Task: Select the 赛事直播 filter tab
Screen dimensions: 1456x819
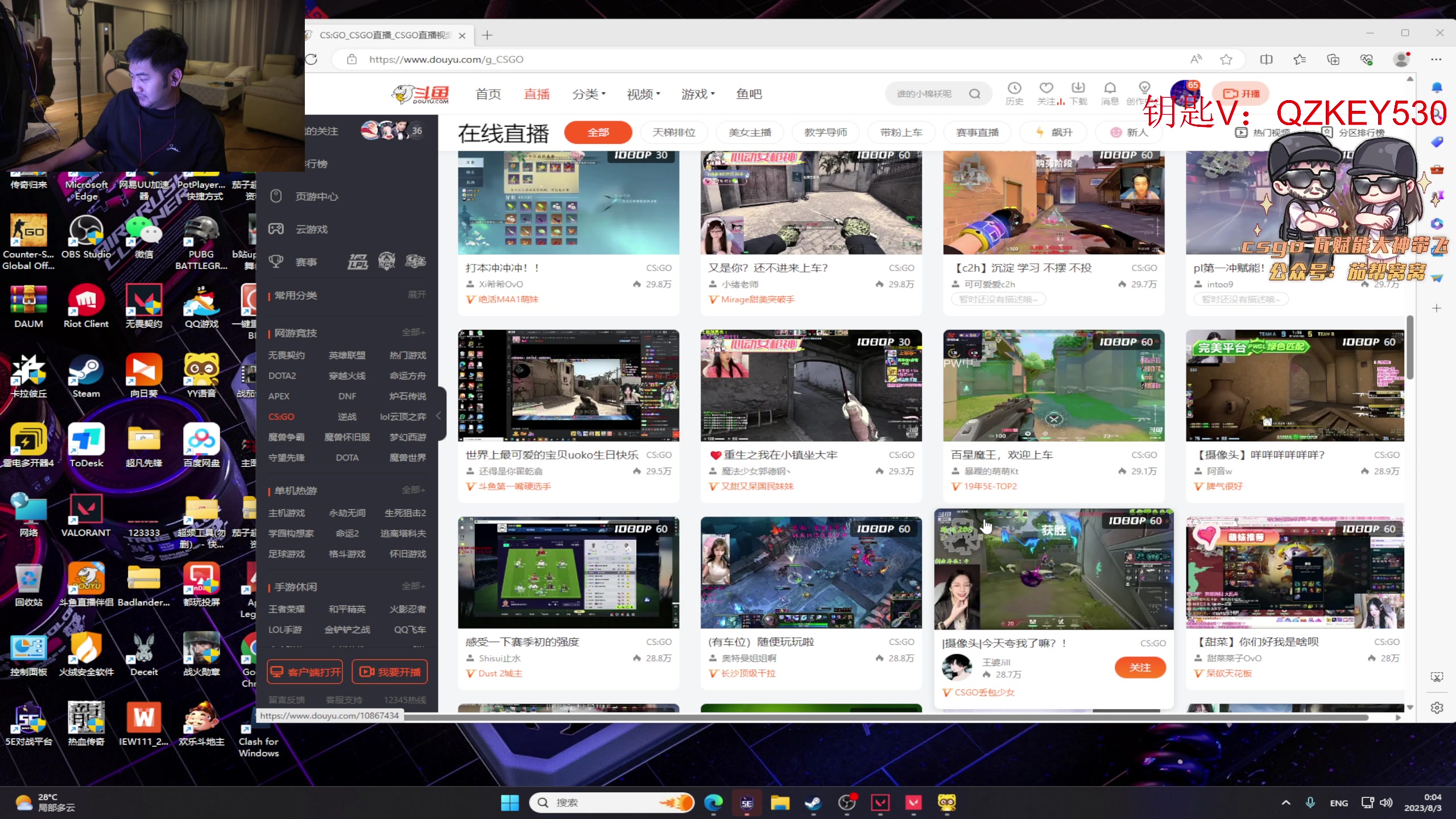Action: click(978, 133)
